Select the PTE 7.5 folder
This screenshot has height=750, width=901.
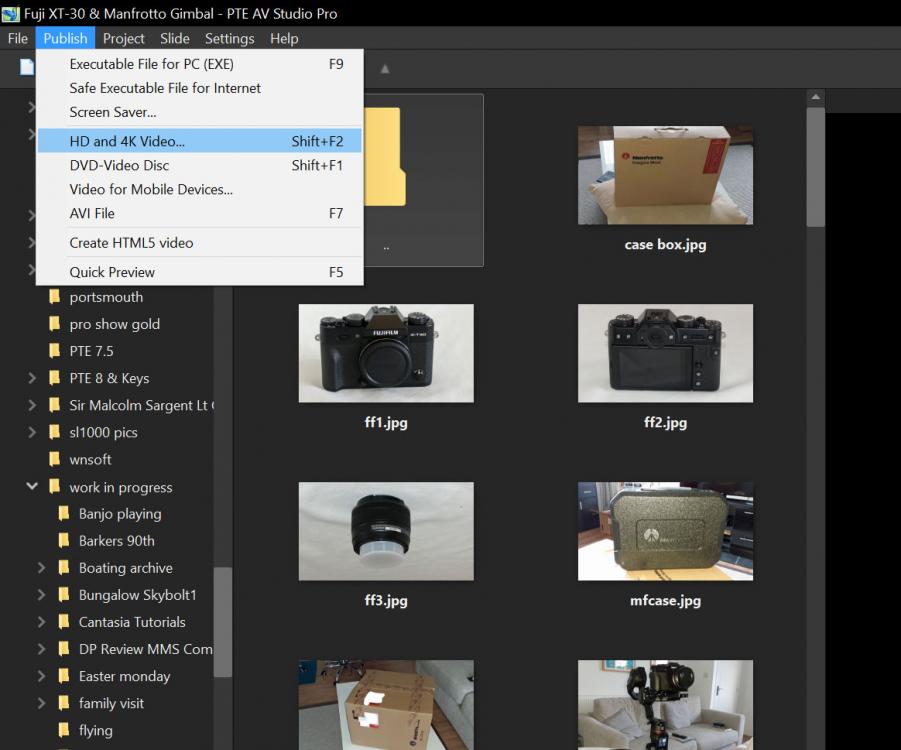[x=91, y=351]
